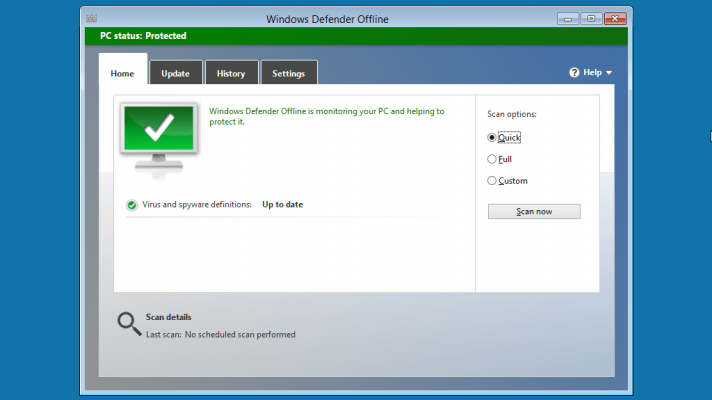Click the Windows Defender title bar app icon
The image size is (712, 400).
(x=92, y=18)
